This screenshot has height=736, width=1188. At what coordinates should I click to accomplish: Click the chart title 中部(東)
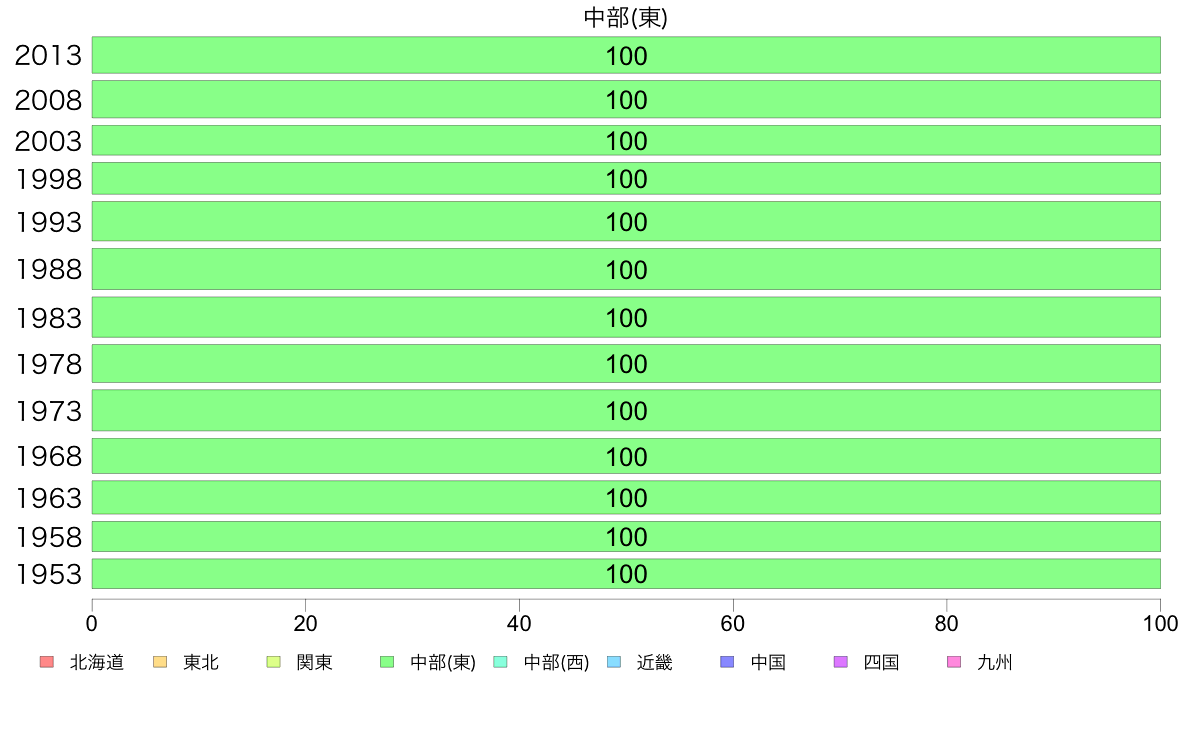click(x=626, y=17)
